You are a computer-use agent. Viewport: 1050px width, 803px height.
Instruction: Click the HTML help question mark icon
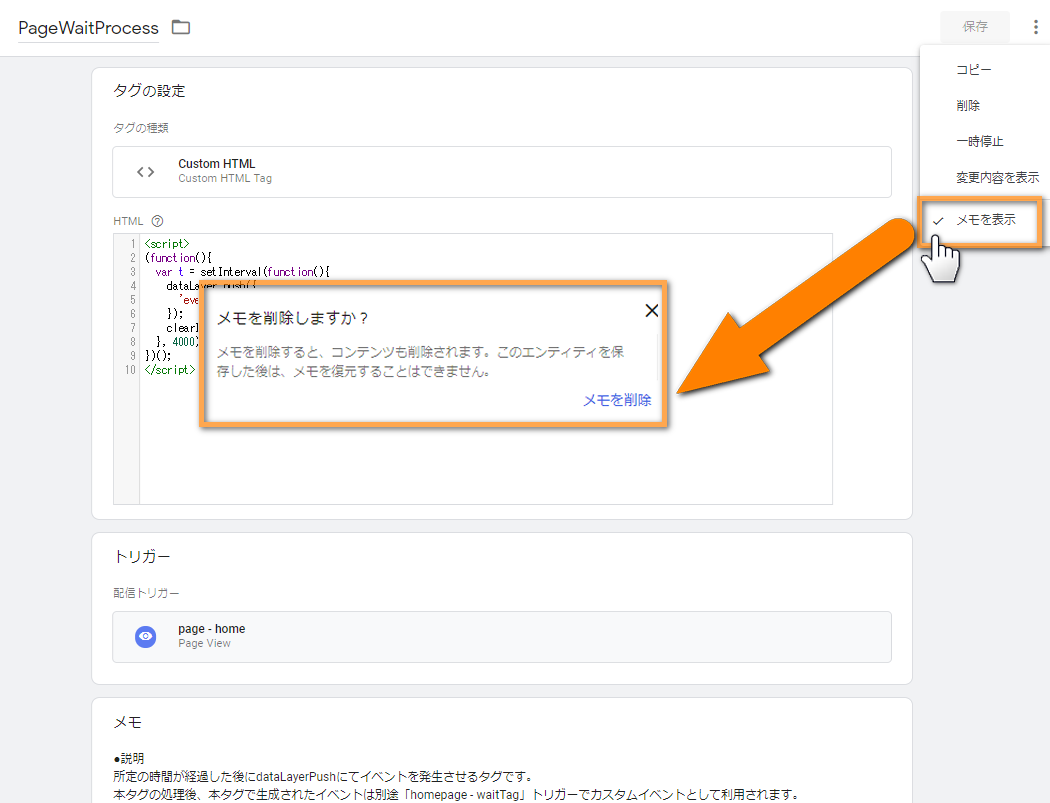coord(157,221)
